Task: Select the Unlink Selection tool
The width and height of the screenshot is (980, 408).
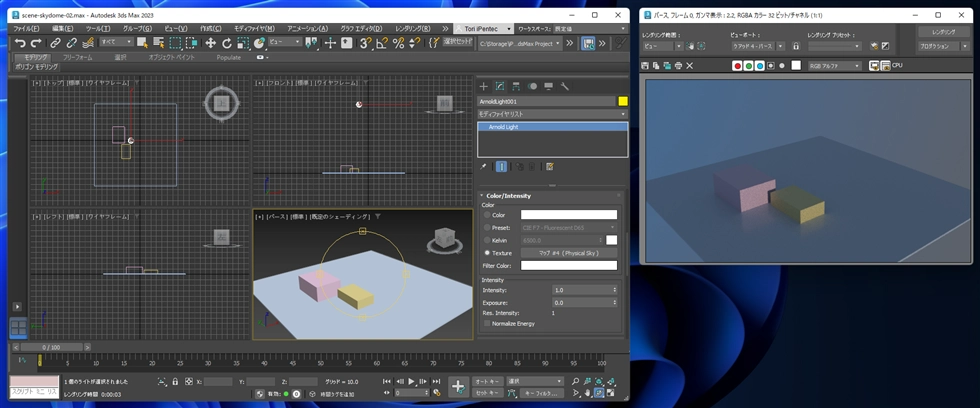Action: [x=72, y=43]
